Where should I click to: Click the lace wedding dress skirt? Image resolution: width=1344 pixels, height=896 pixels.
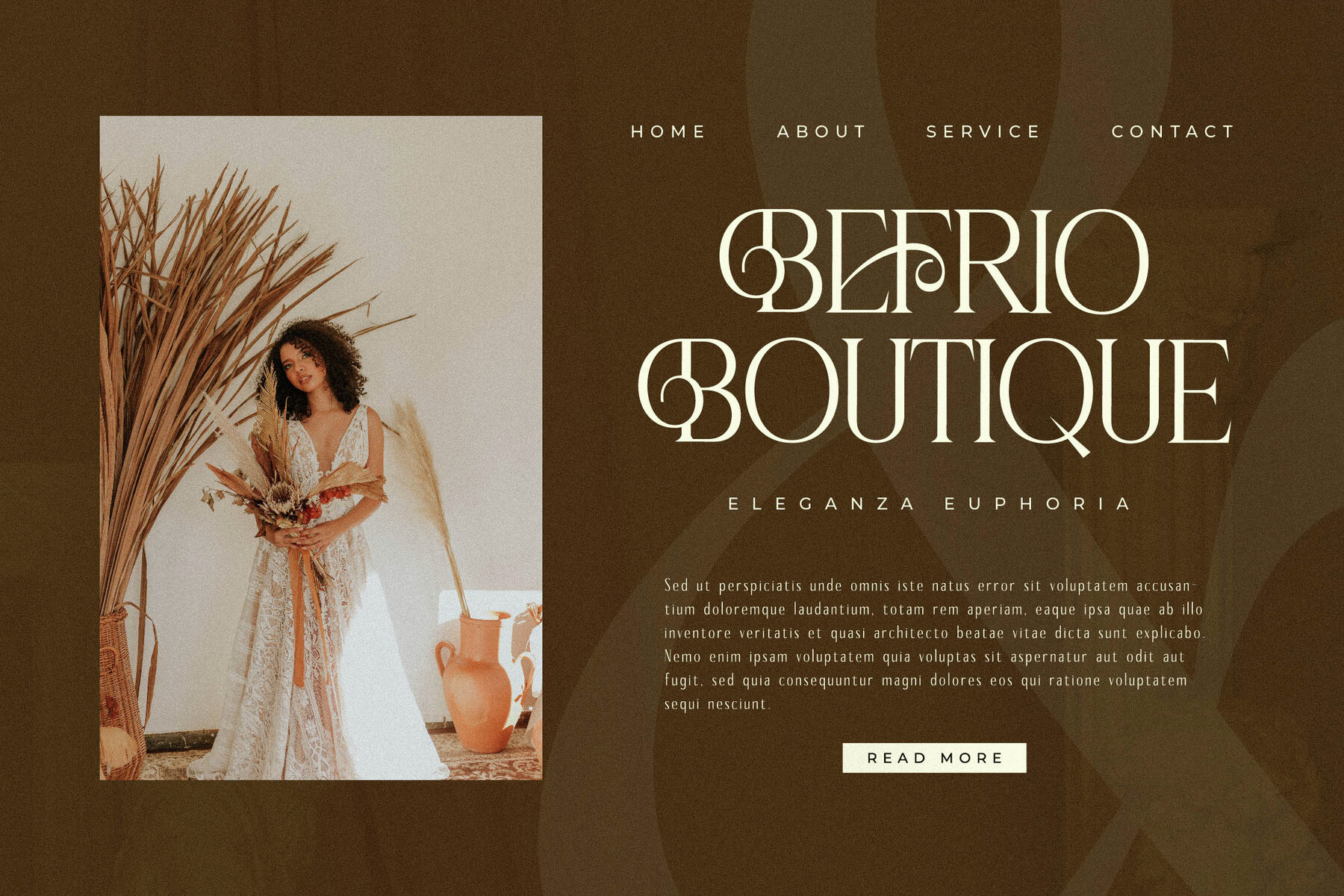[314, 672]
